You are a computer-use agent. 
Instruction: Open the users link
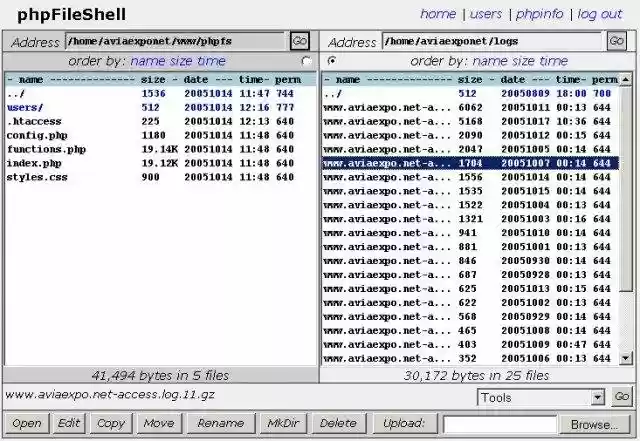485,14
